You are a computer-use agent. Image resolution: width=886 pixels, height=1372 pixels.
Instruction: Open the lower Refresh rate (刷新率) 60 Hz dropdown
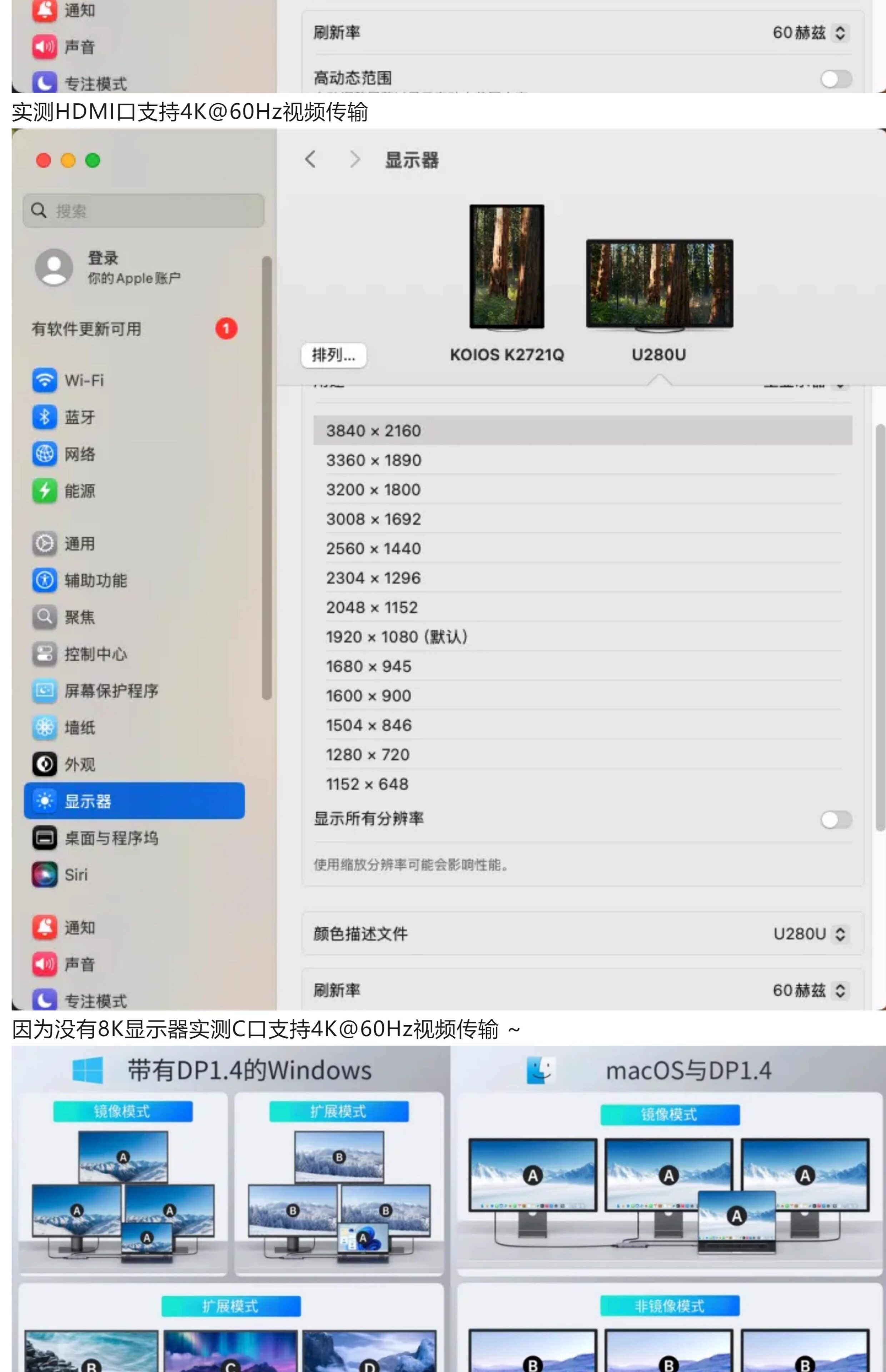(x=810, y=990)
